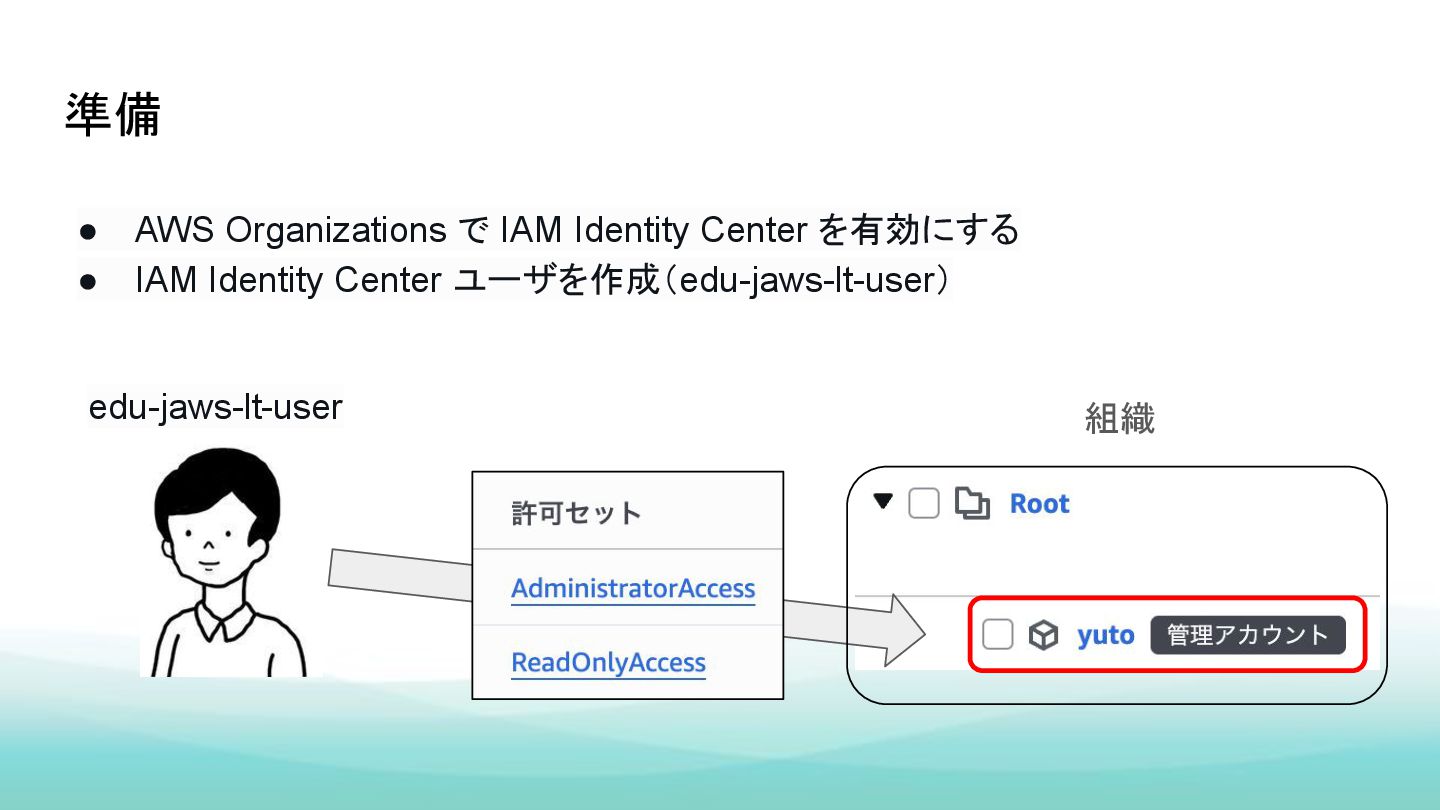1440x810 pixels.
Task: Click the 準備 slide title
Action: point(112,115)
